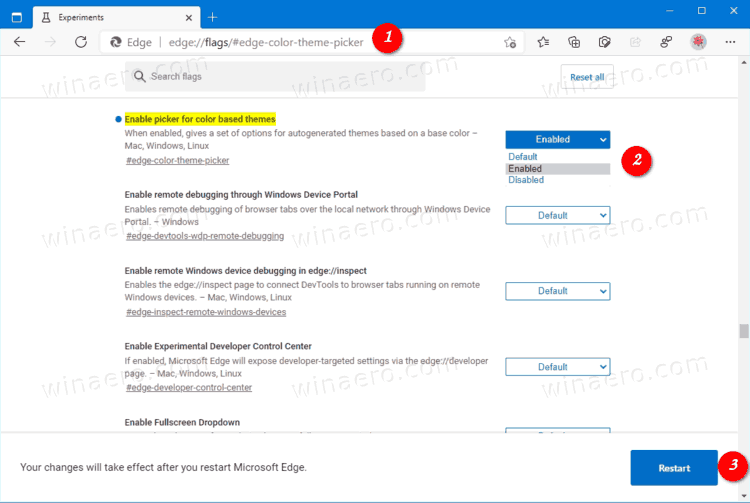
Task: Click Enable Fullscreen Dropdown heading
Action: tap(182, 422)
